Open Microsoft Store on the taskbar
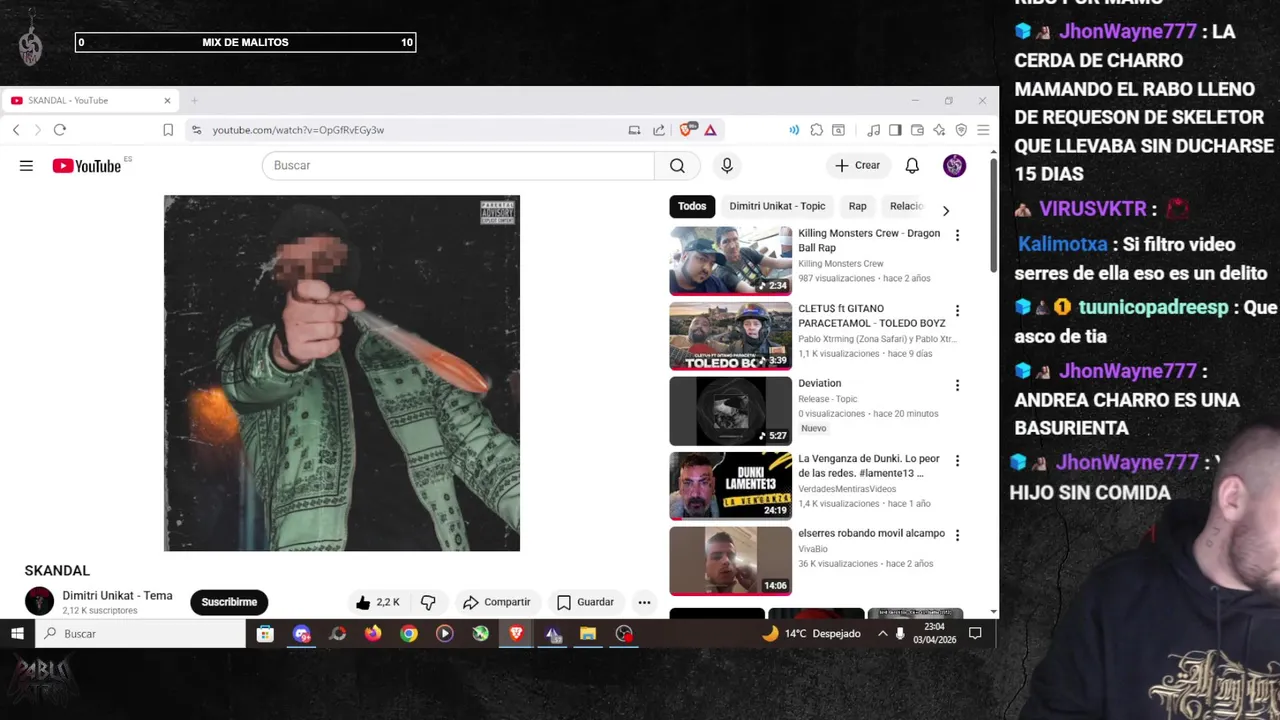This screenshot has width=1280, height=720. [265, 633]
